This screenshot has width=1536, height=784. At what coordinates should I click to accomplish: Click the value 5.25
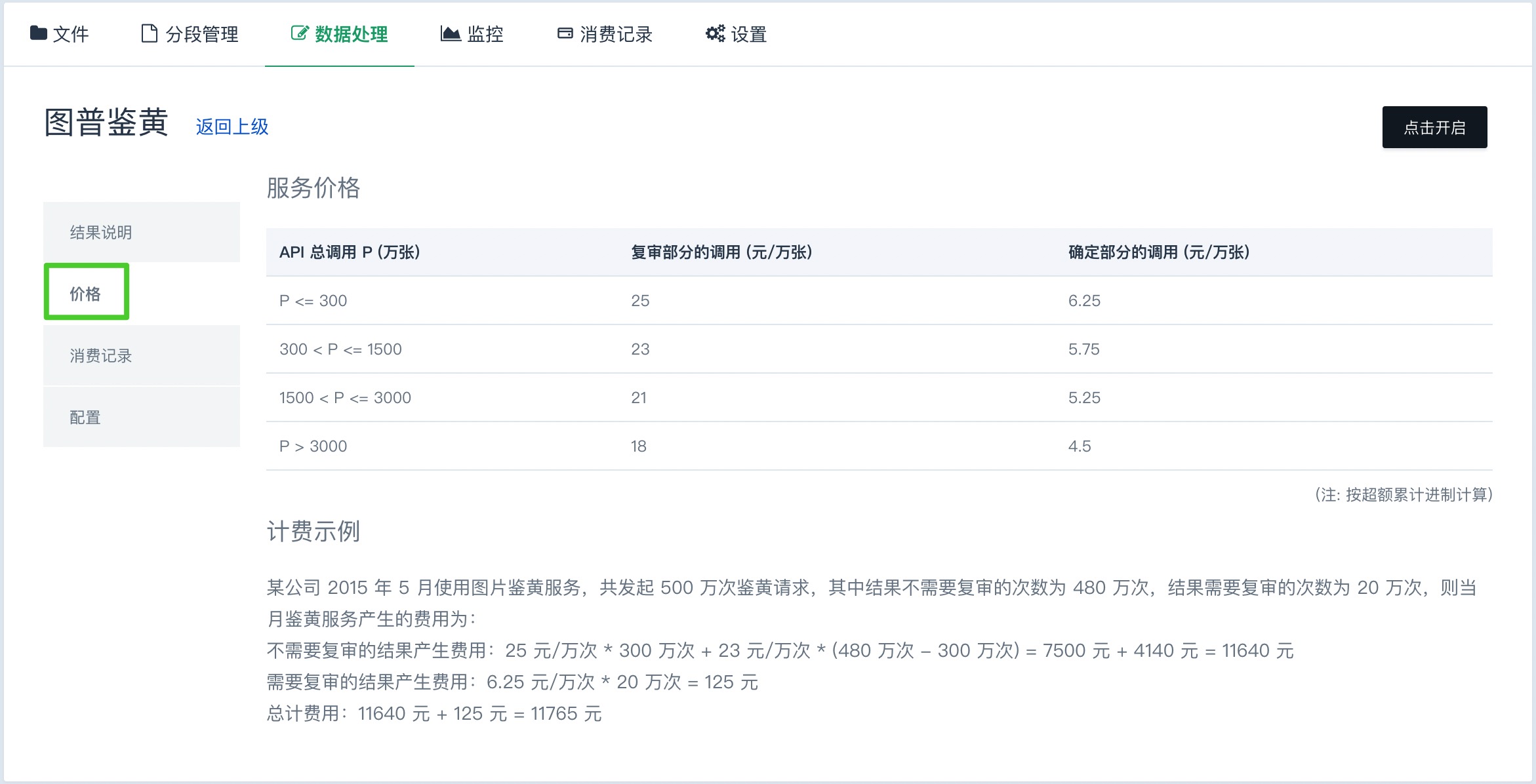click(x=1084, y=398)
